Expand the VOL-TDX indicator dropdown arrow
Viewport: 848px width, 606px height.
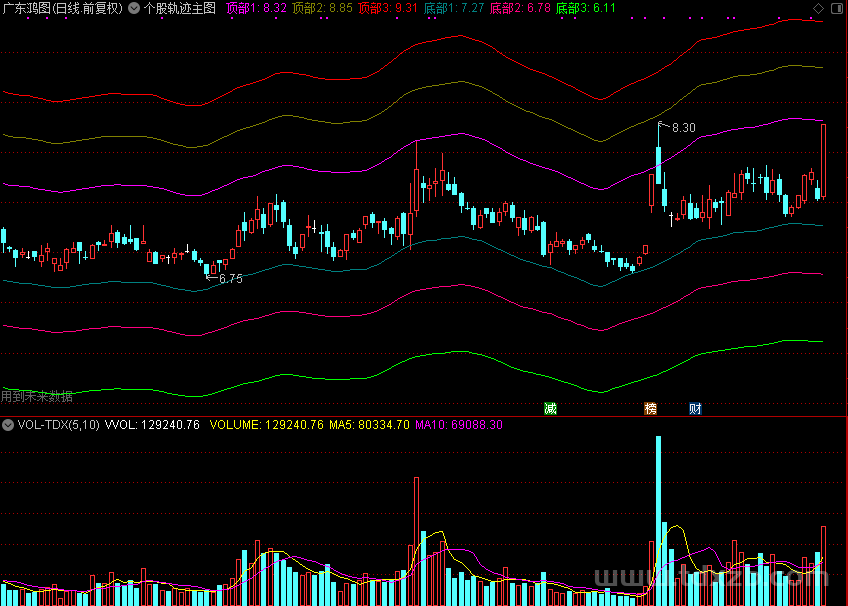pyautogui.click(x=8, y=425)
